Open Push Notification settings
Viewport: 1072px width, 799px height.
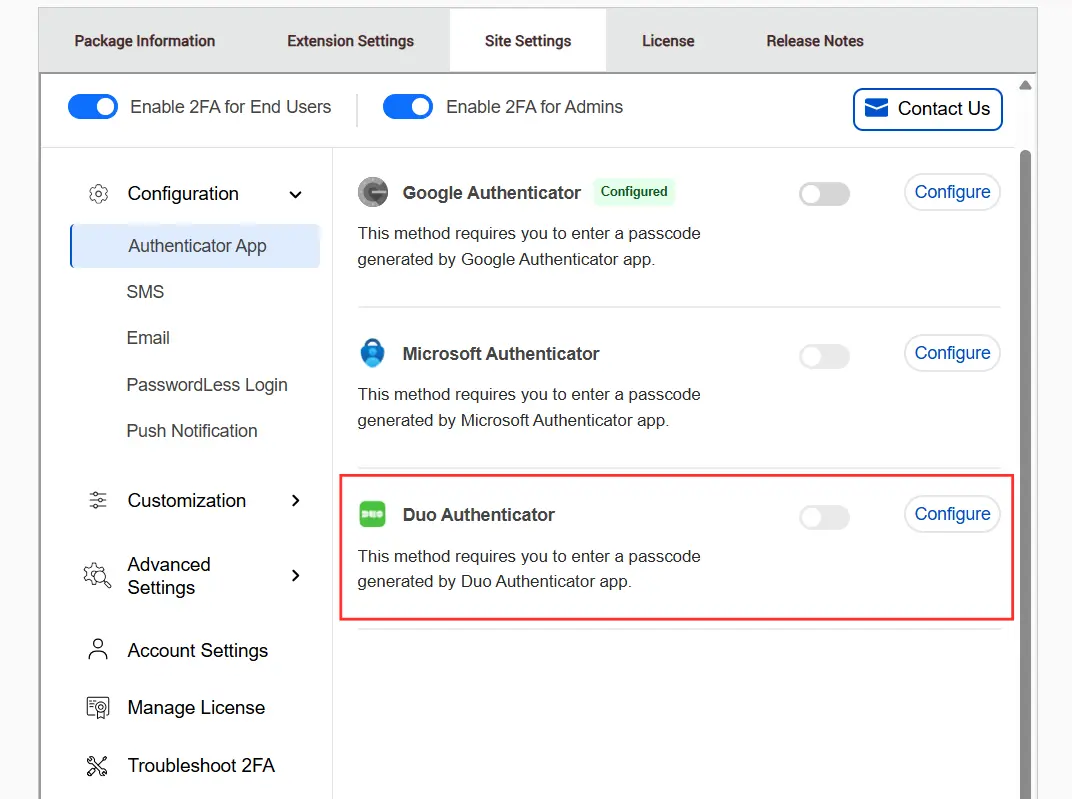coord(192,431)
